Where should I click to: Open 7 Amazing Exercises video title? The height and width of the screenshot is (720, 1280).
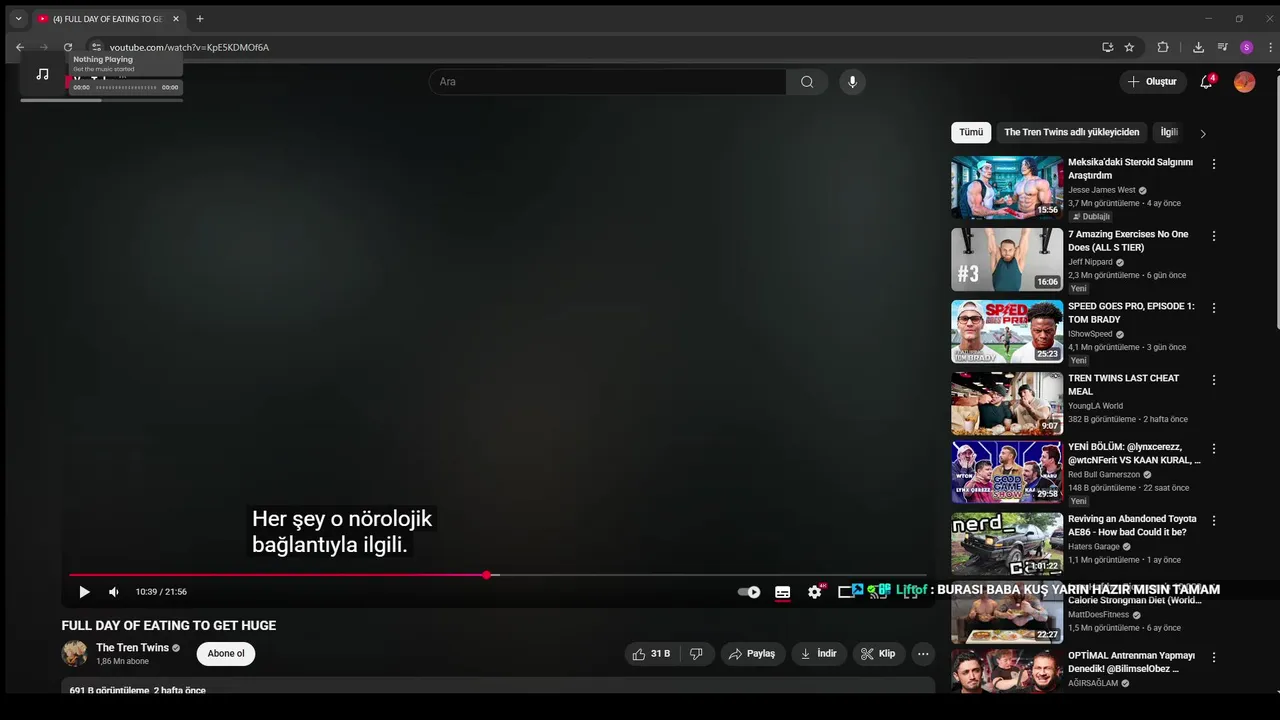click(x=1128, y=240)
